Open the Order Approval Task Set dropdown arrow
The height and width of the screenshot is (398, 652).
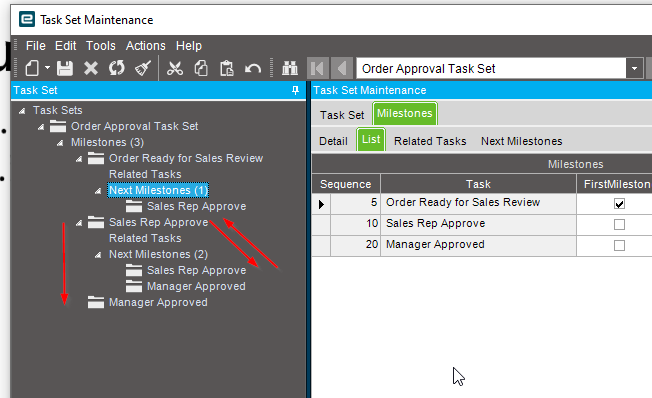click(x=635, y=68)
